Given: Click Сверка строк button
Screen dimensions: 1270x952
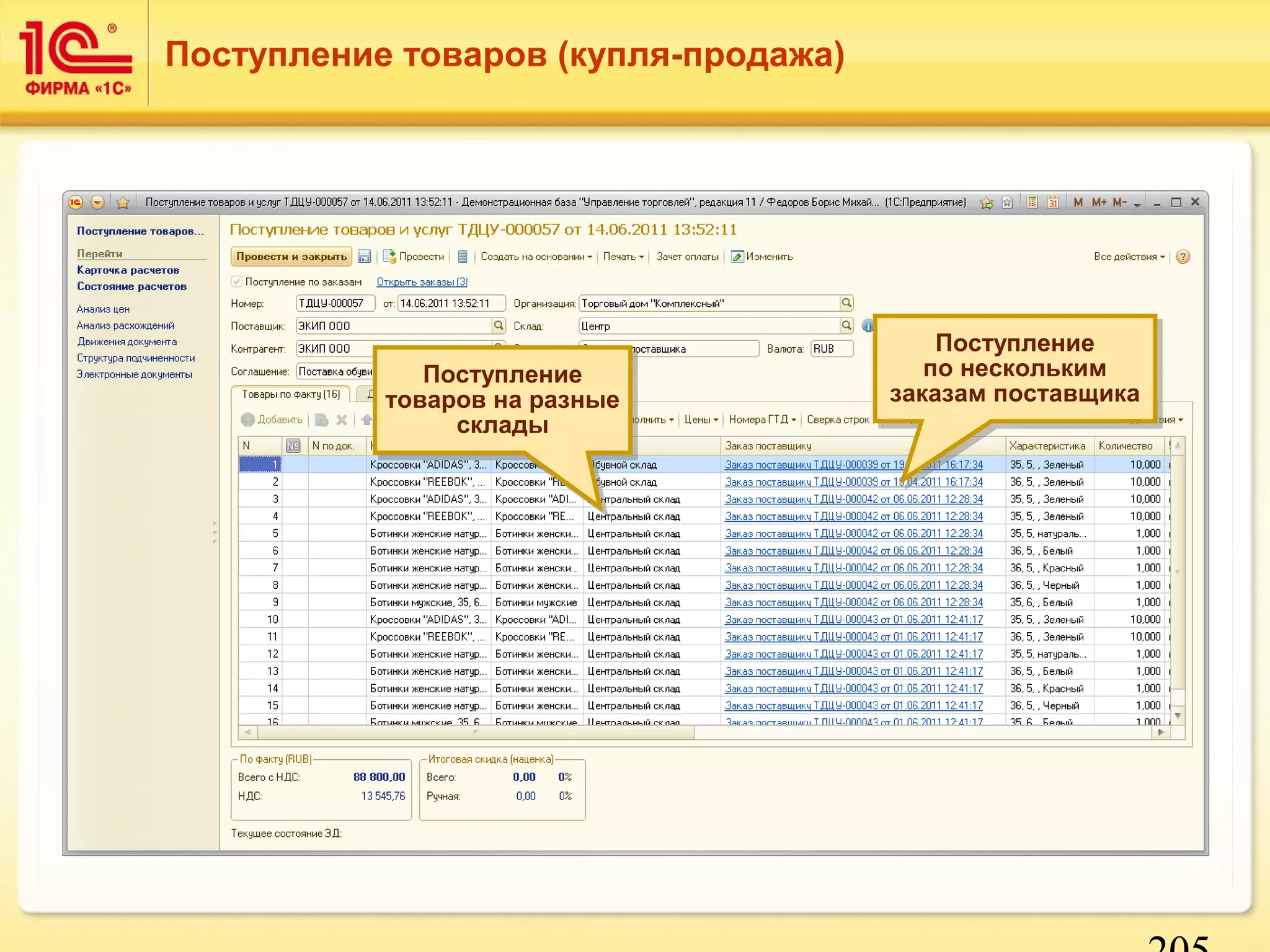Looking at the screenshot, I should (838, 420).
